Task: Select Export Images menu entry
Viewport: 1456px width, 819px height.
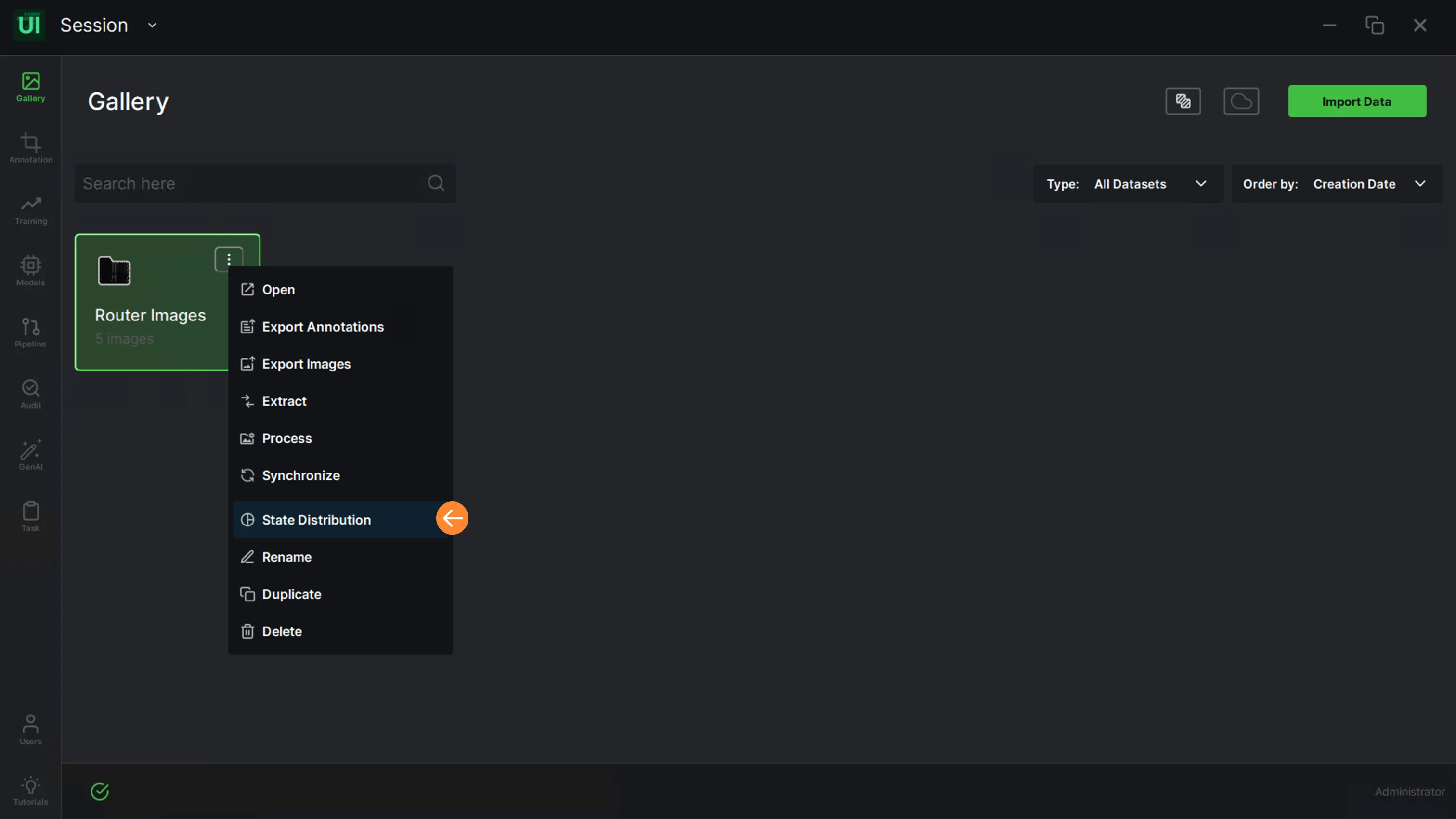Action: tap(340, 364)
